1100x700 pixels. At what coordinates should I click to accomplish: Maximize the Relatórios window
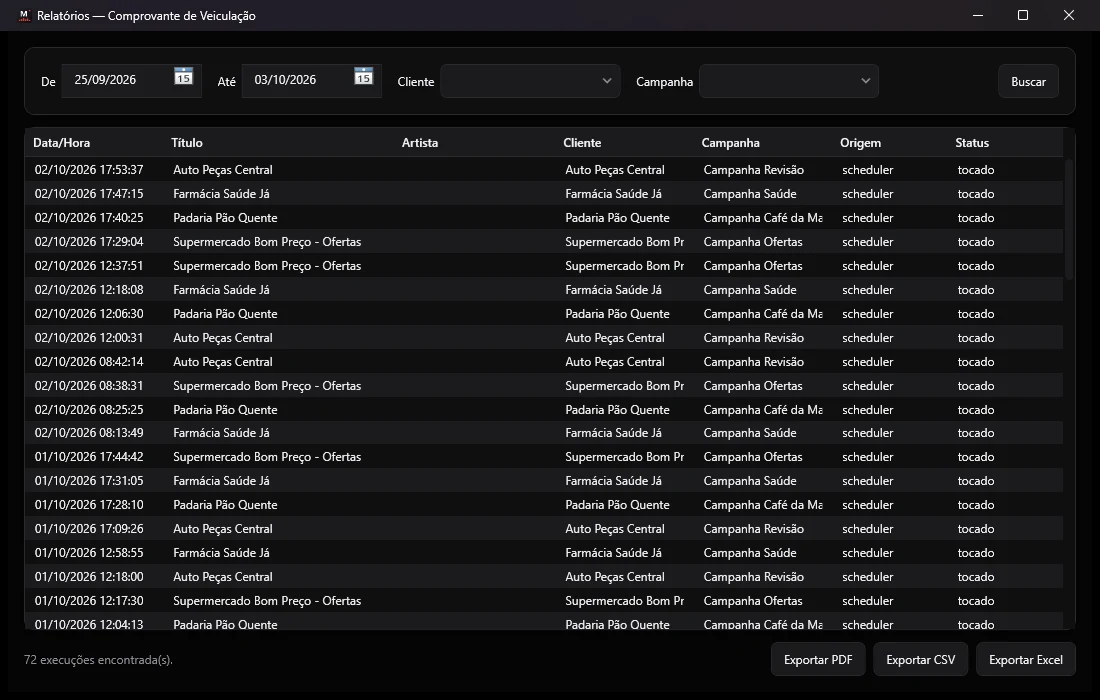[x=1023, y=15]
